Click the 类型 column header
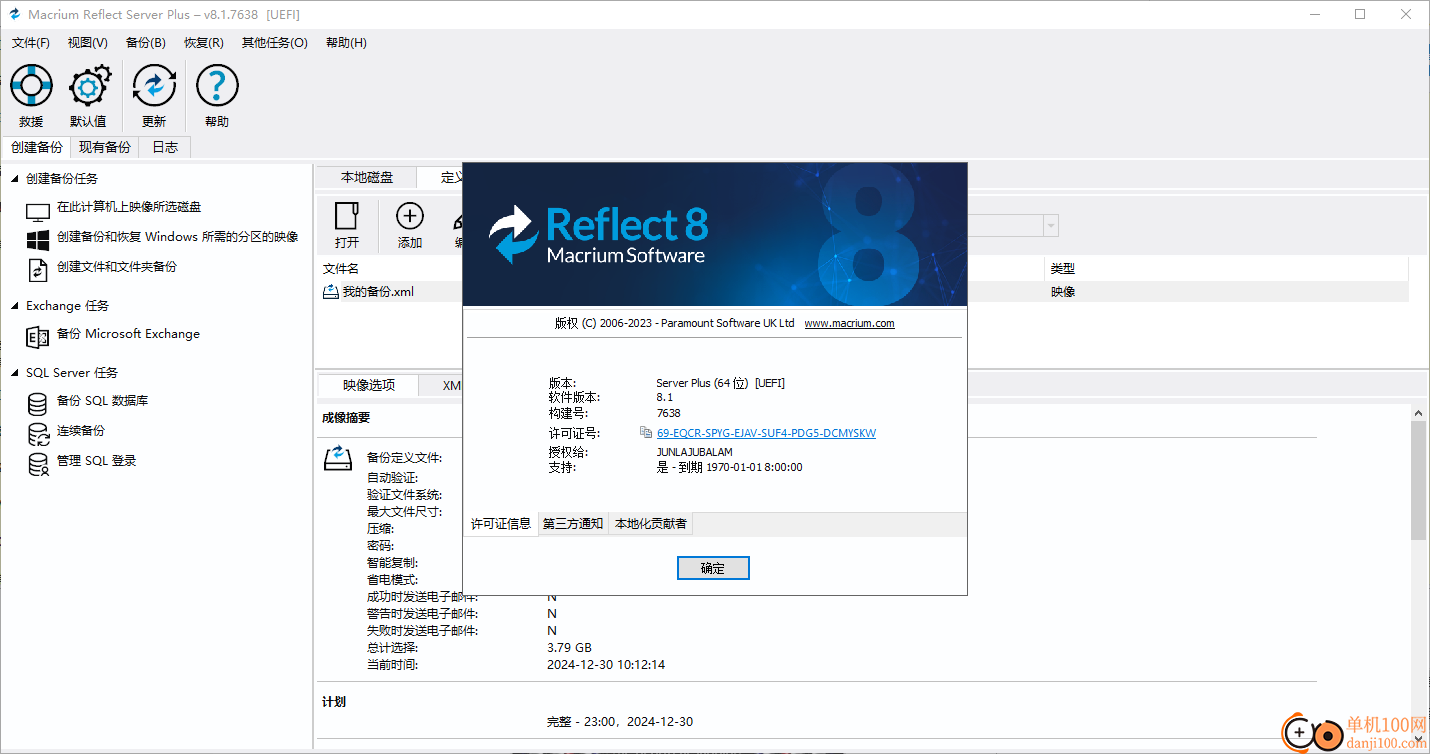Viewport: 1430px width, 754px height. tap(1063, 269)
